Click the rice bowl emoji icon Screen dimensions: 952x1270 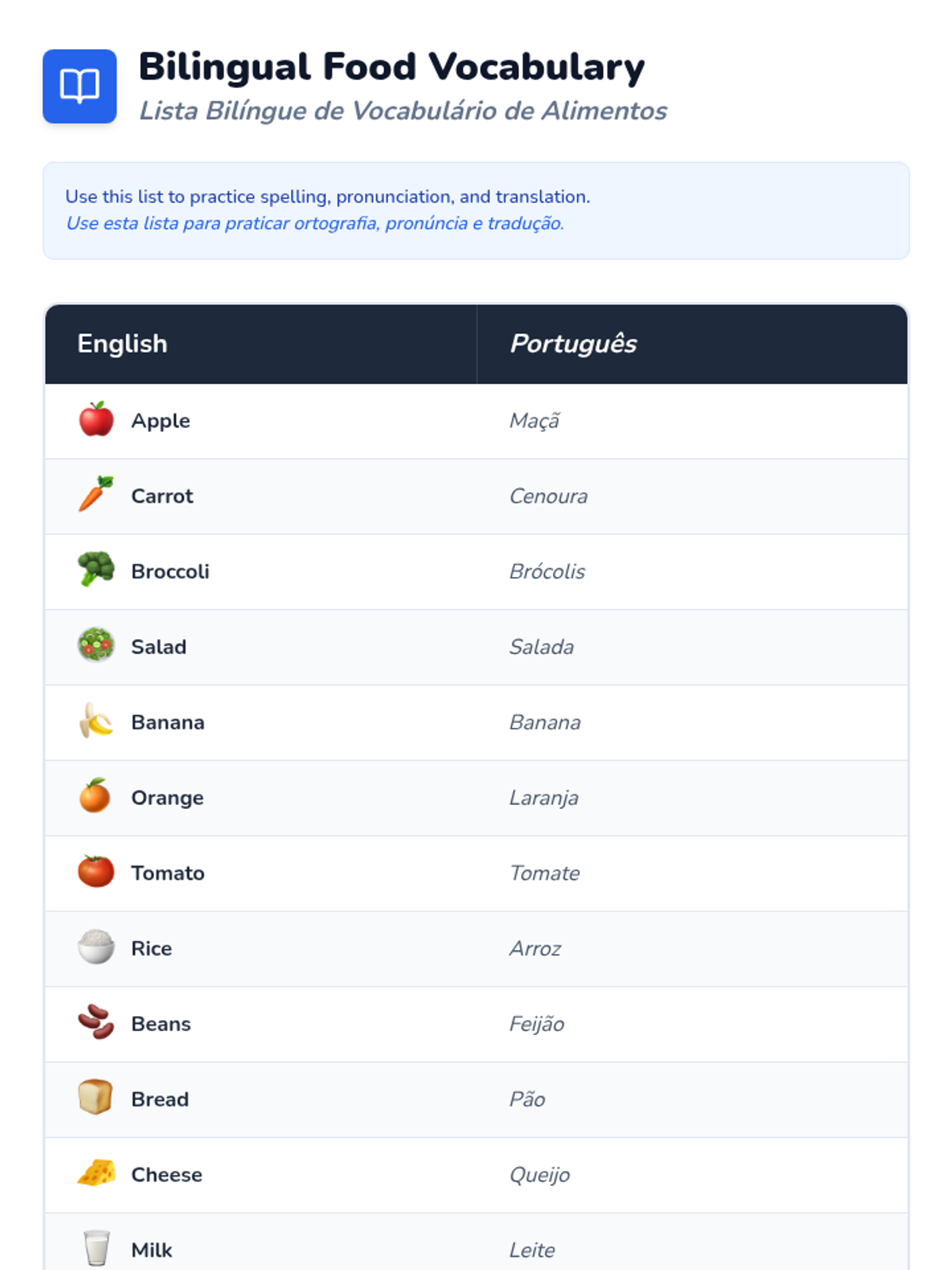[96, 947]
